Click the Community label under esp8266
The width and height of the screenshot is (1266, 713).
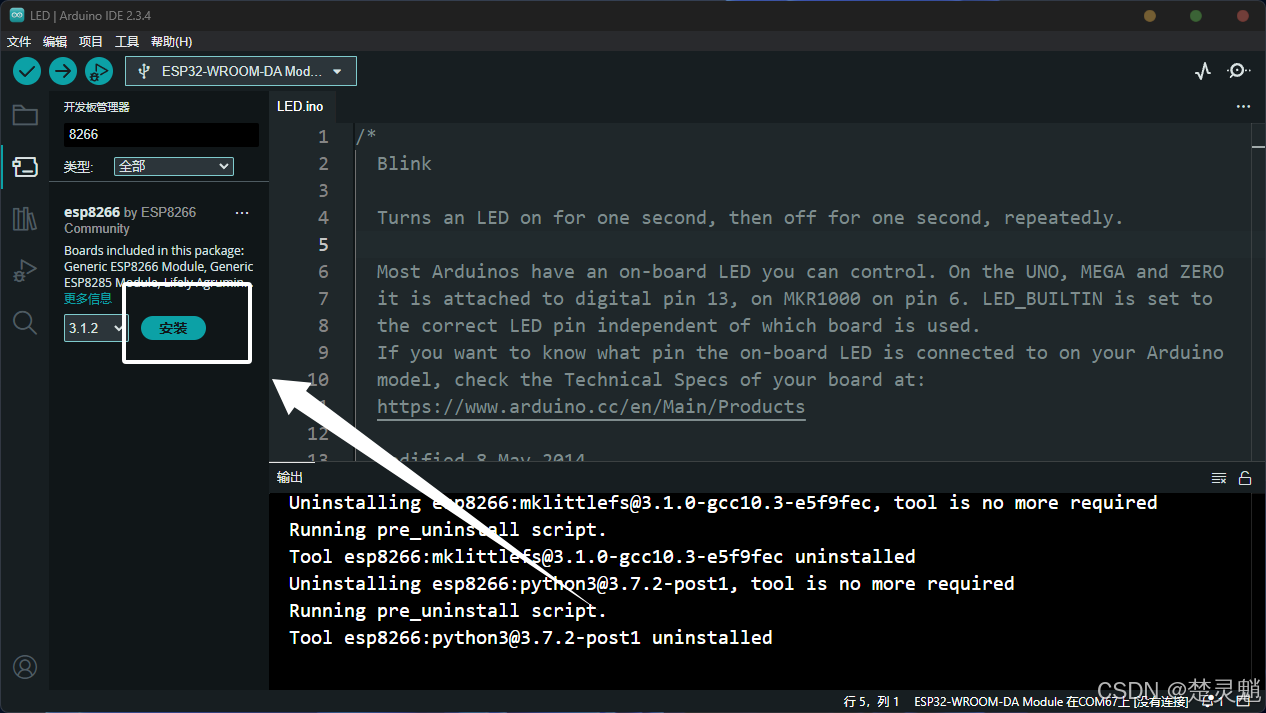97,229
